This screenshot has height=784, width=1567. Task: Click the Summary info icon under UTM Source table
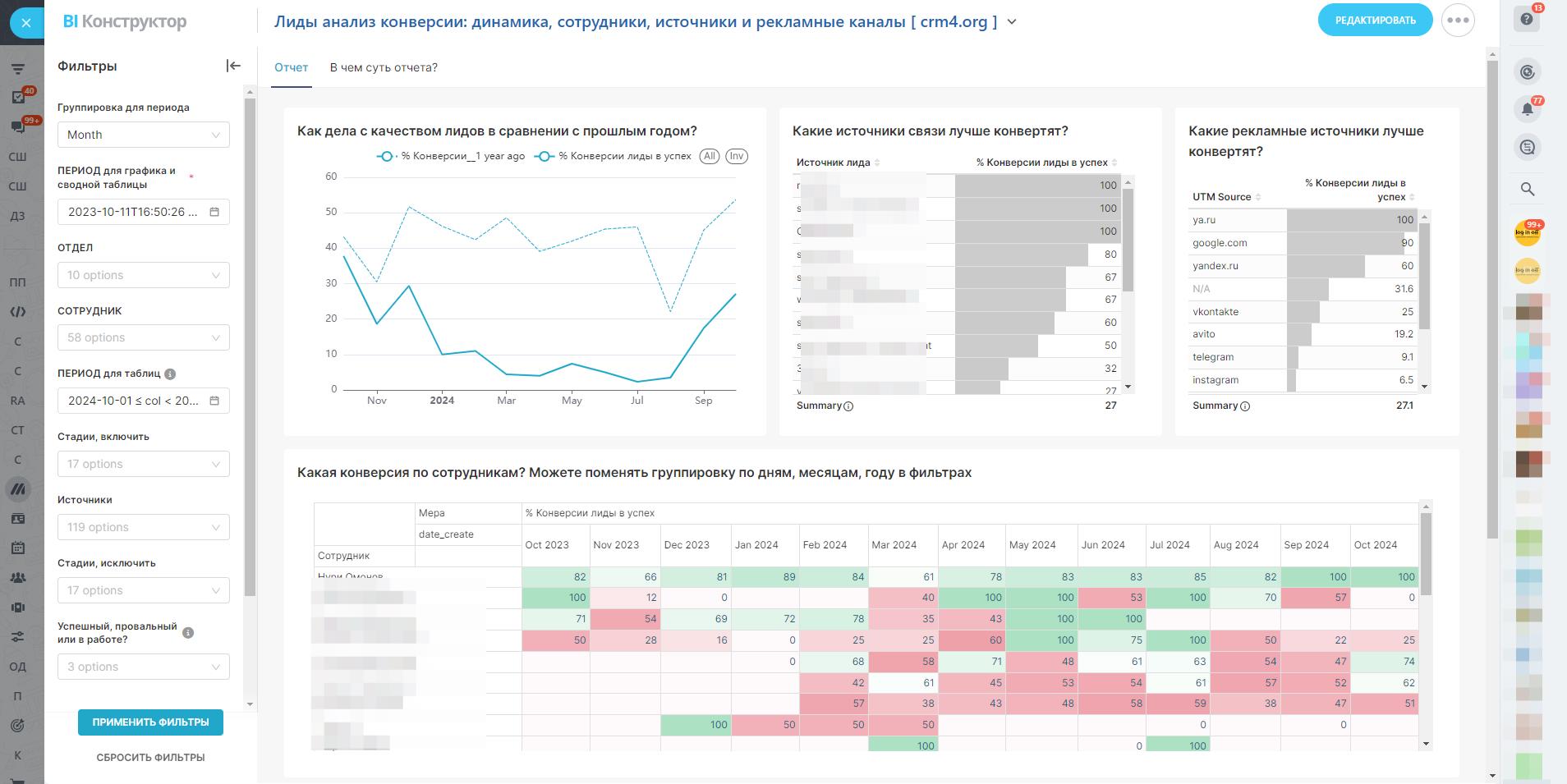click(x=1245, y=406)
